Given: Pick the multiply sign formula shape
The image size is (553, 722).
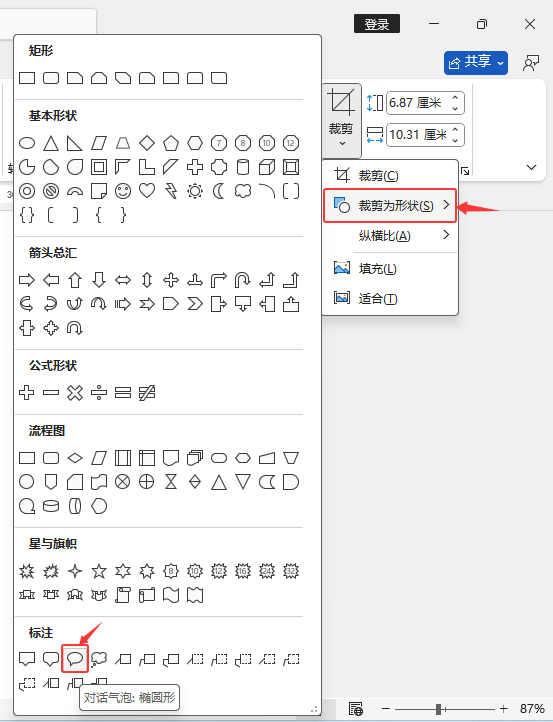Looking at the screenshot, I should pos(75,393).
